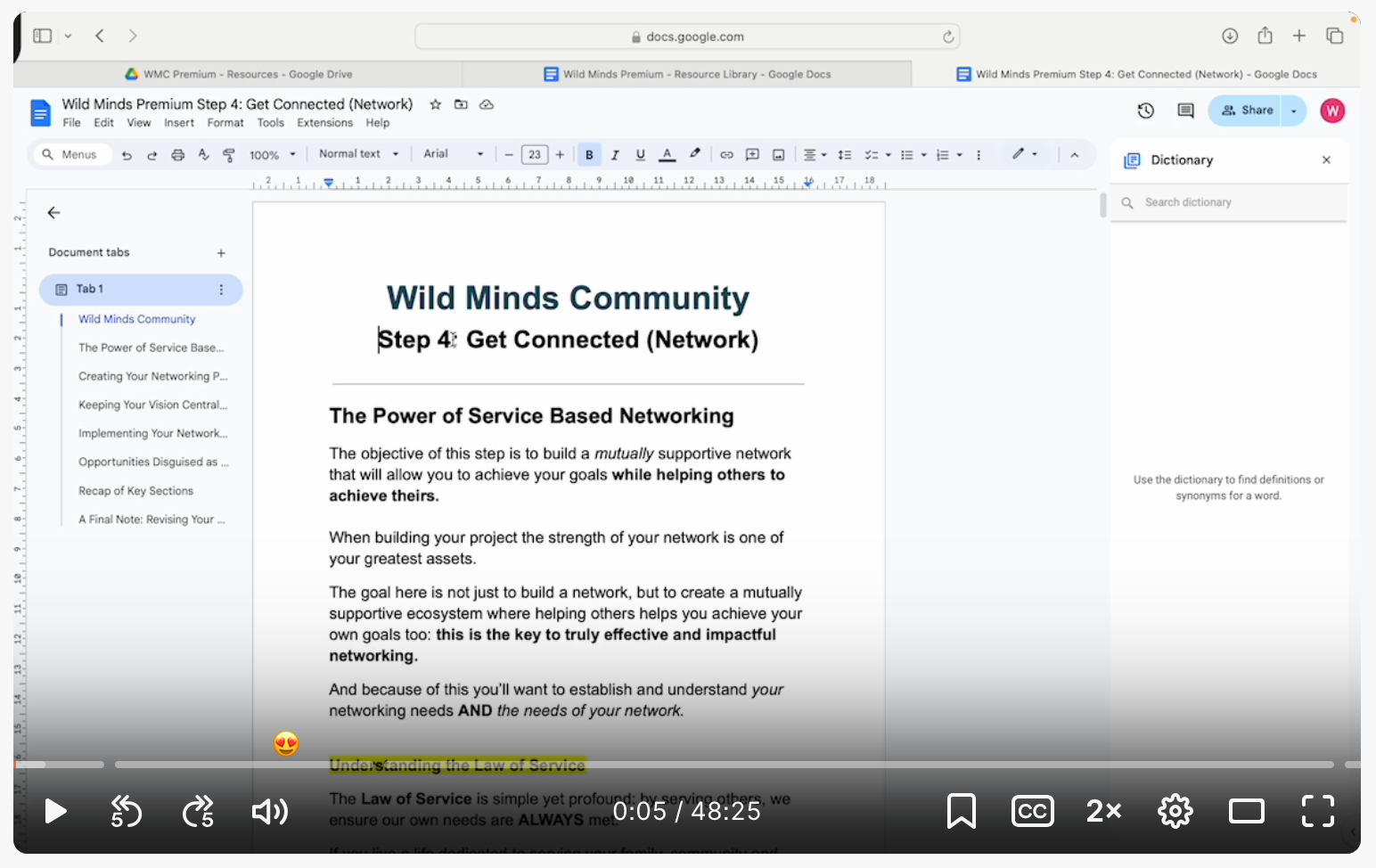Open the text alignment dropdown
The height and width of the screenshot is (868, 1376).
click(815, 155)
